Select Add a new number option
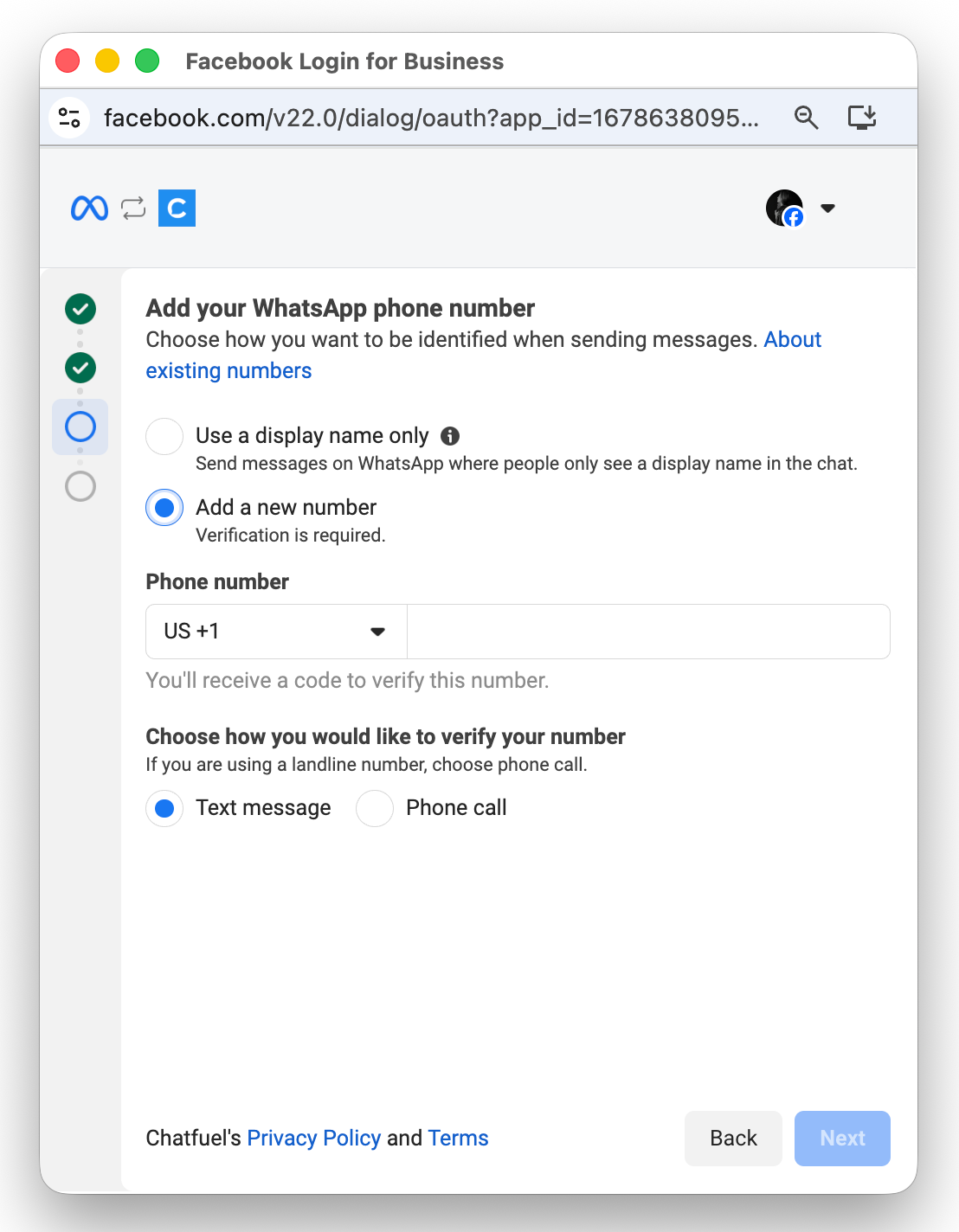Viewport: 959px width, 1232px height. click(164, 508)
